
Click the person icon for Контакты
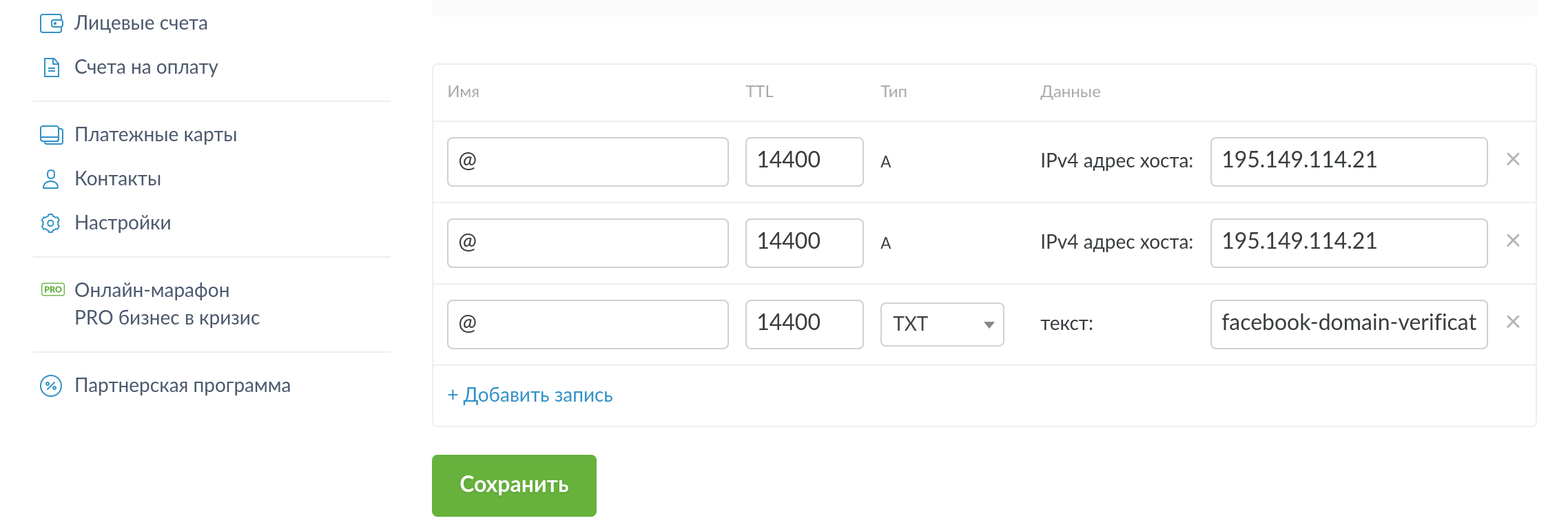tap(51, 179)
